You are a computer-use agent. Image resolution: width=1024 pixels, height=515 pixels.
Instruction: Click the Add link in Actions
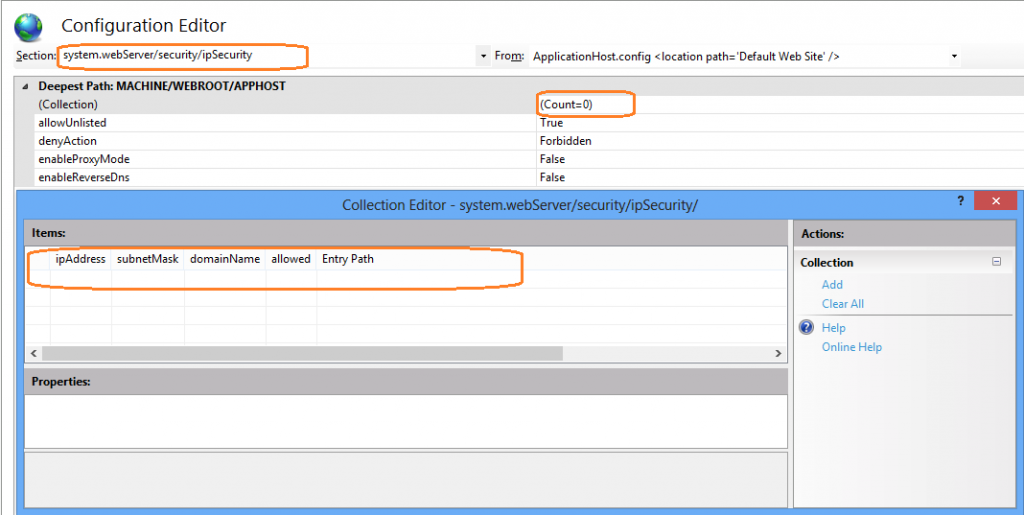(832, 285)
